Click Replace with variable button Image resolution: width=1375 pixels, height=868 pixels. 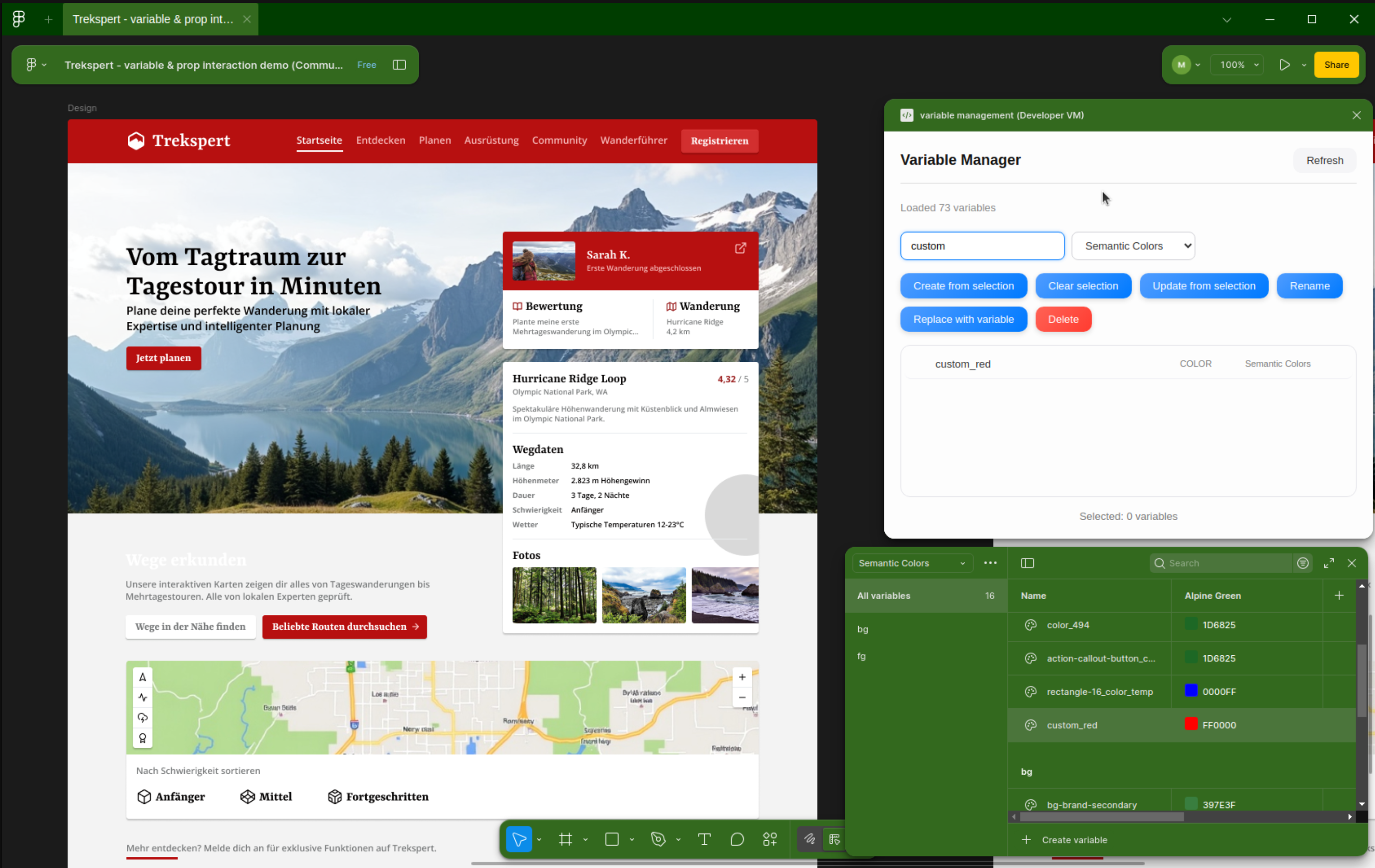tap(963, 319)
